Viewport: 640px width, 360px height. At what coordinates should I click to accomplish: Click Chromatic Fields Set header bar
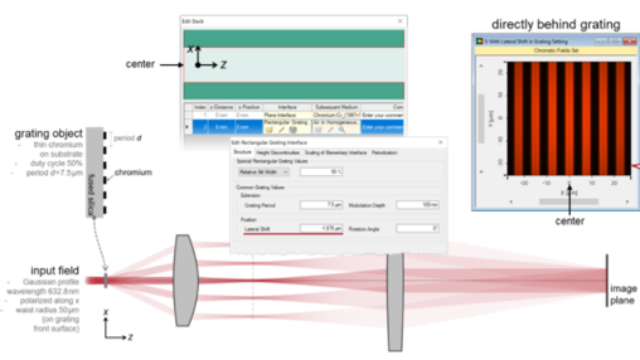(x=556, y=51)
